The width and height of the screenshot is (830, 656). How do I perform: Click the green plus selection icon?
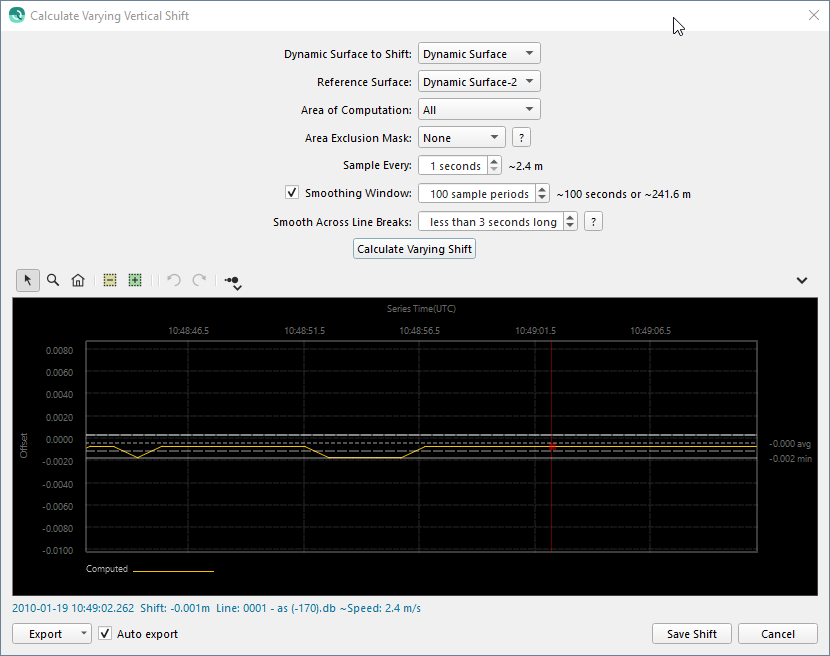click(x=134, y=281)
